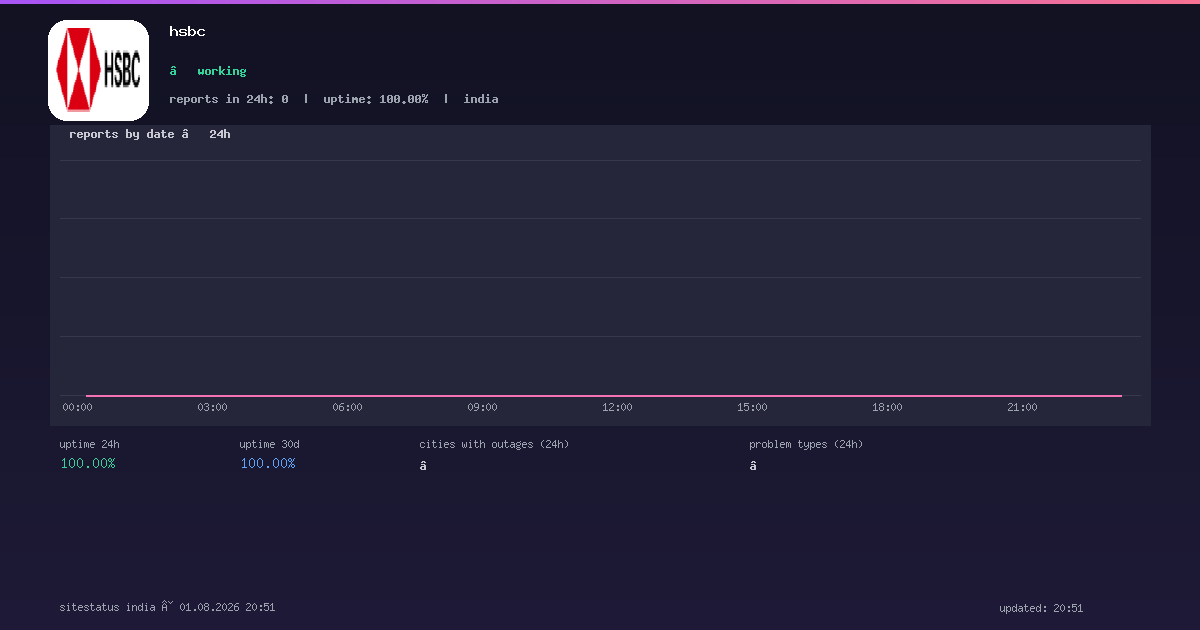The height and width of the screenshot is (630, 1200).
Task: Click the green 'working' status label
Action: click(x=221, y=71)
